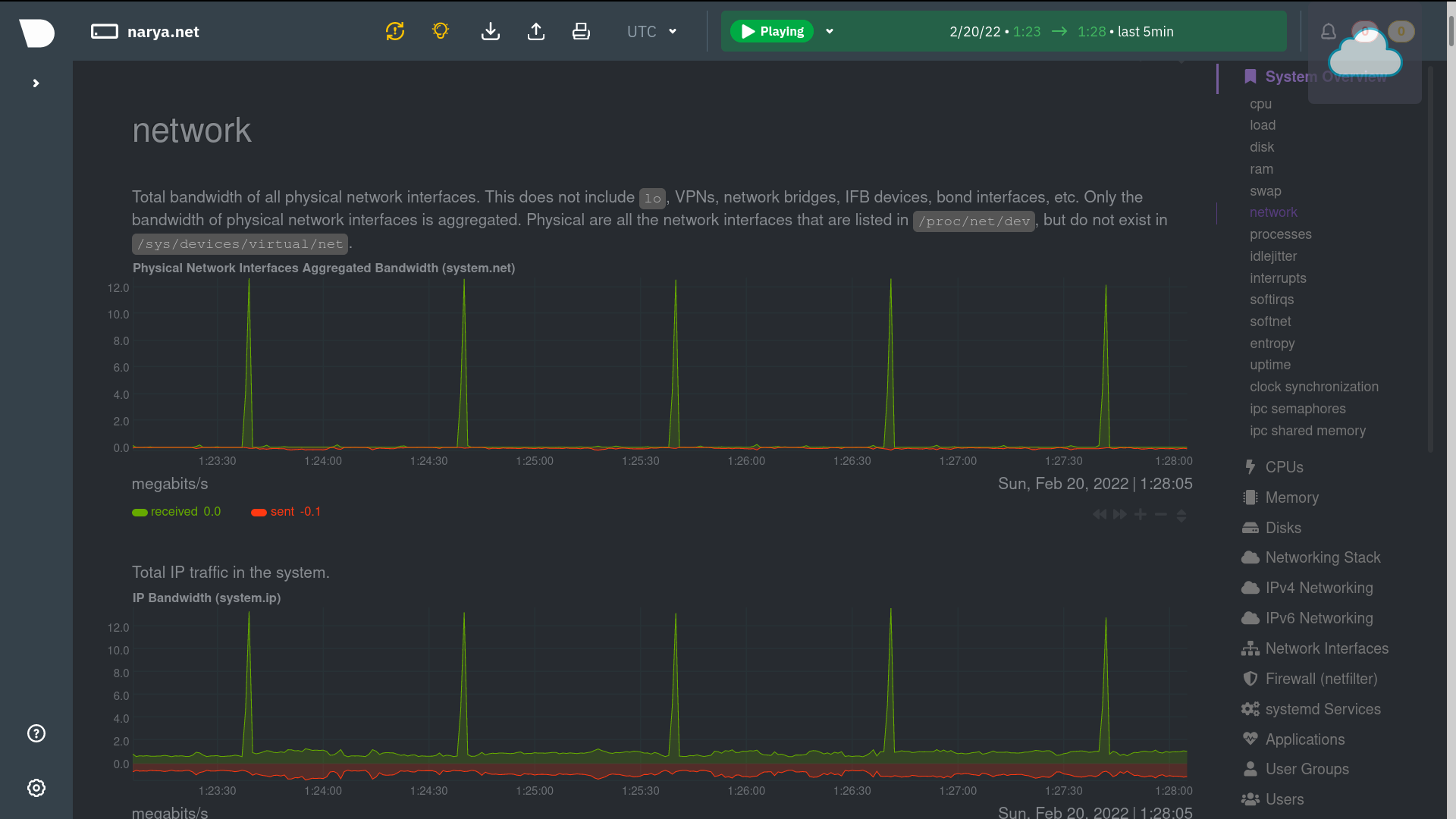Click the export snapshot download icon
The width and height of the screenshot is (1456, 819).
[x=491, y=31]
